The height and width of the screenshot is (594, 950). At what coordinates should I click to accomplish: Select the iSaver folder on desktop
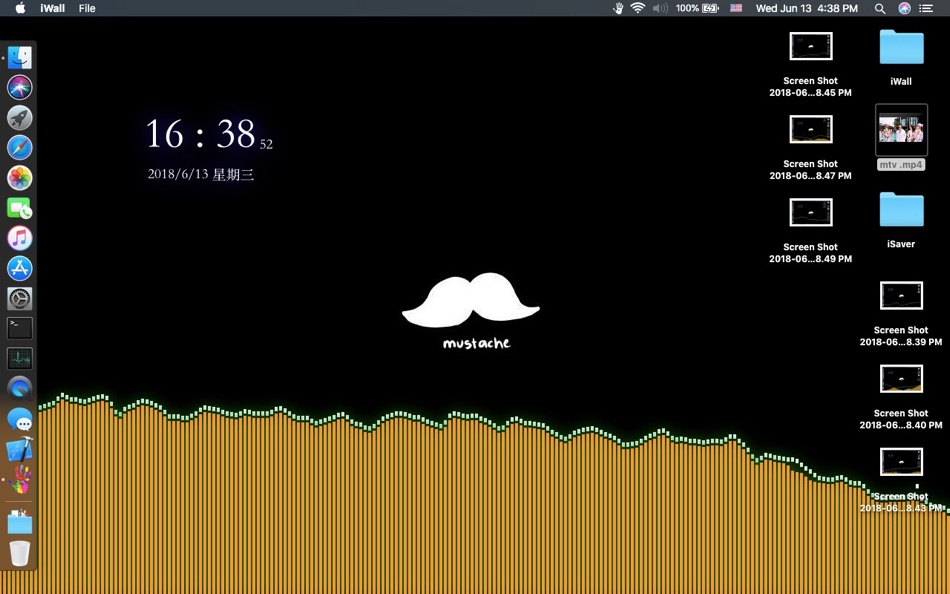[x=901, y=211]
